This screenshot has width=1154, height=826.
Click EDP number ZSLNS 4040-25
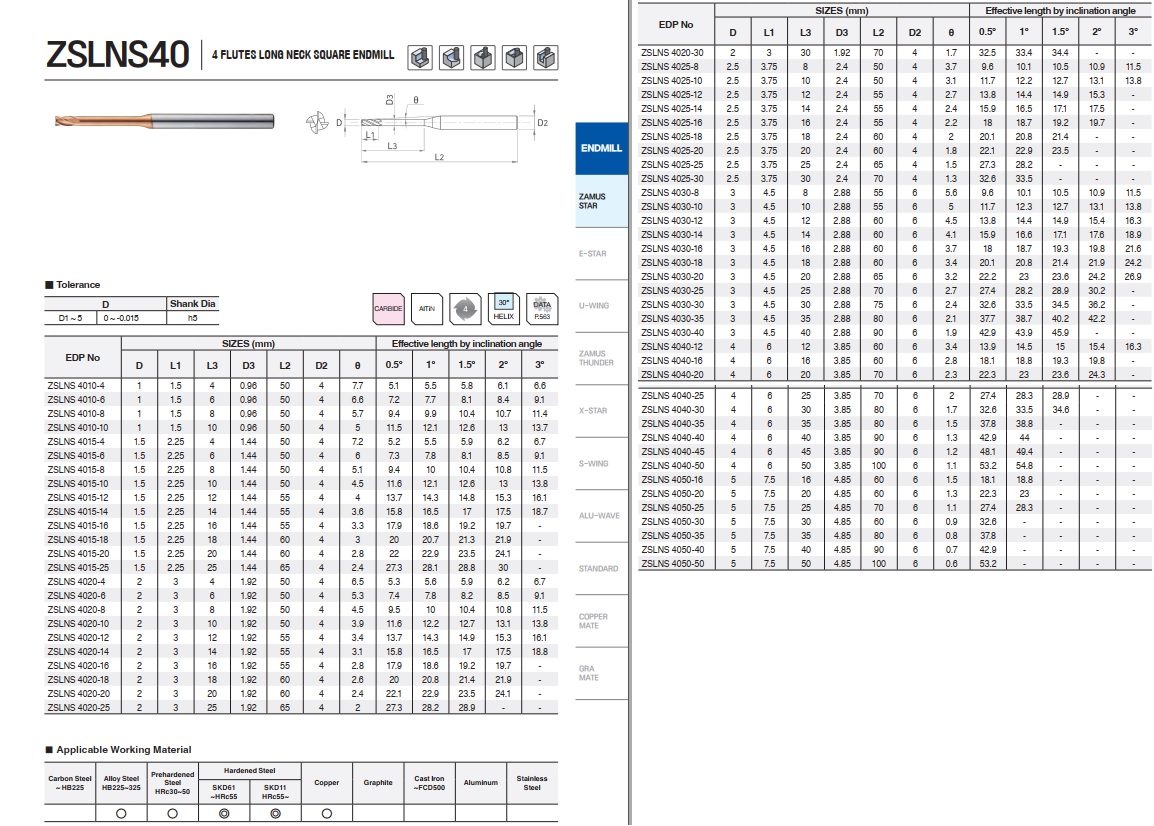pos(672,396)
